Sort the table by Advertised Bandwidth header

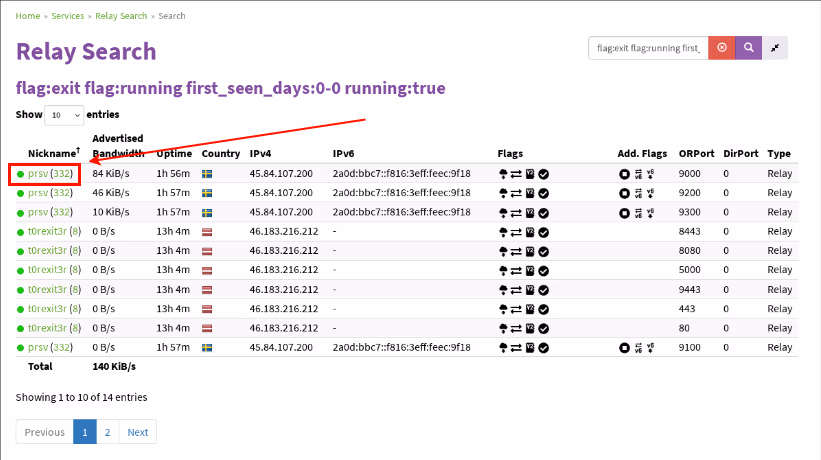click(x=118, y=146)
